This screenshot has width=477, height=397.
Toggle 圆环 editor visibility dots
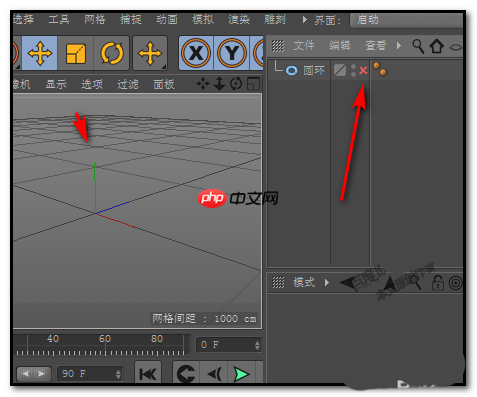pyautogui.click(x=353, y=70)
